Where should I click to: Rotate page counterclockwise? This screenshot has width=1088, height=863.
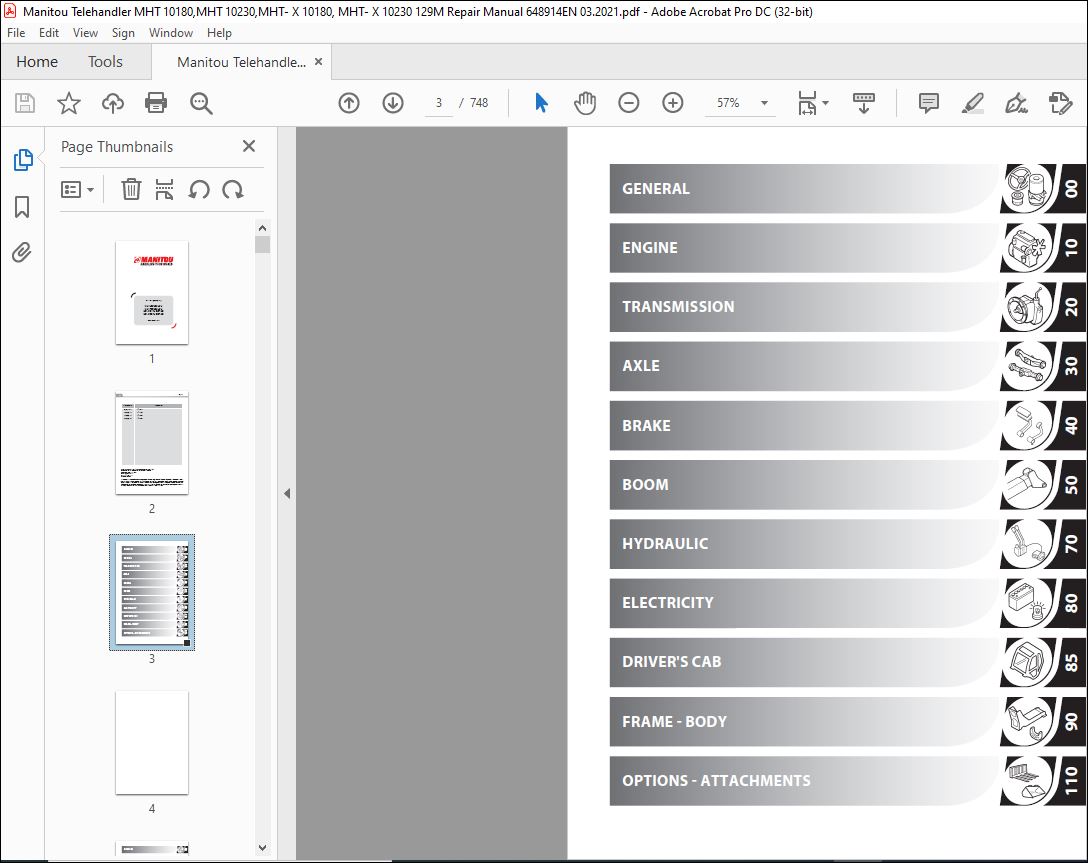click(199, 189)
